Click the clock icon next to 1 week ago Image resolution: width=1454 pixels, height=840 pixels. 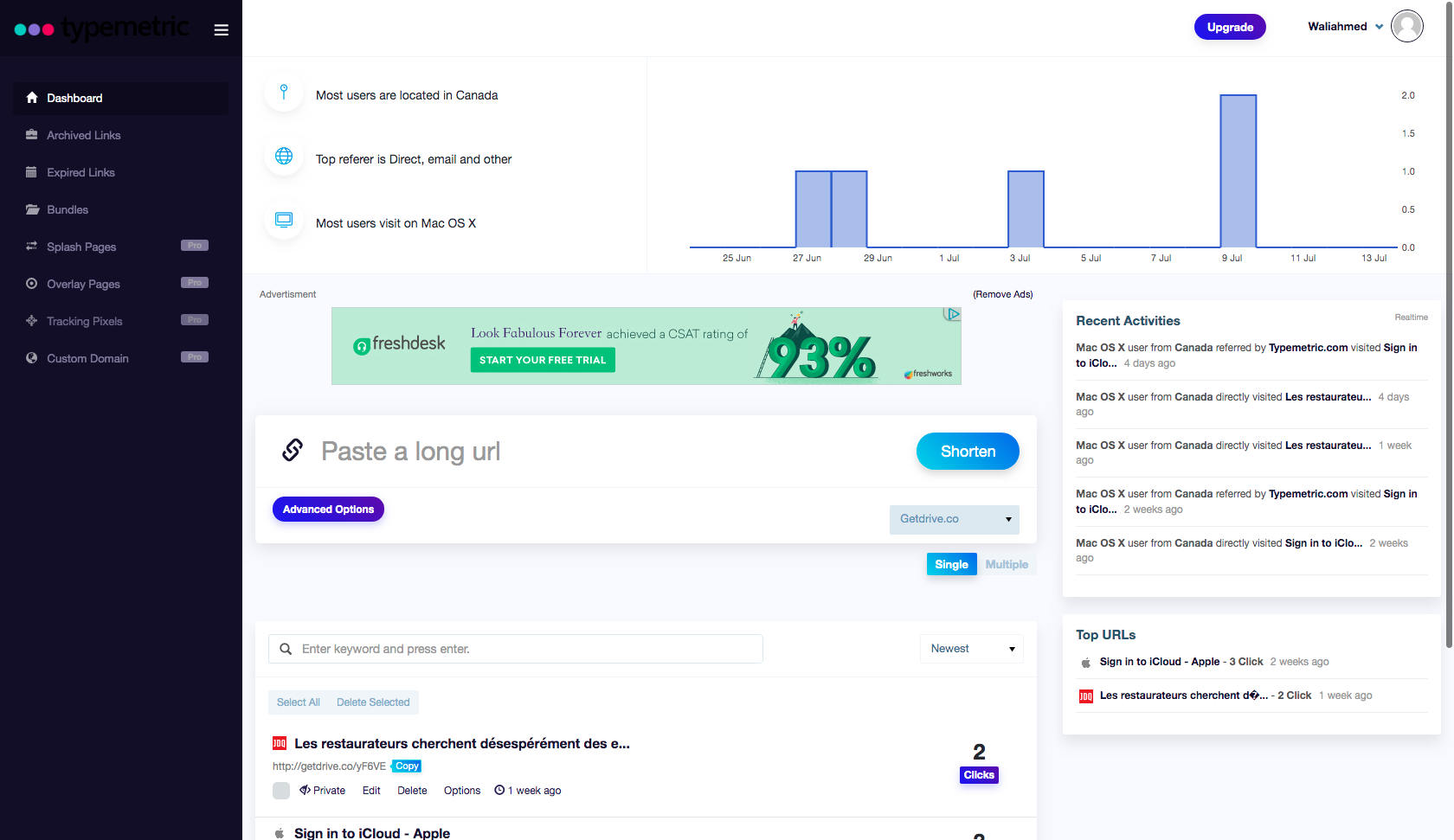499,790
